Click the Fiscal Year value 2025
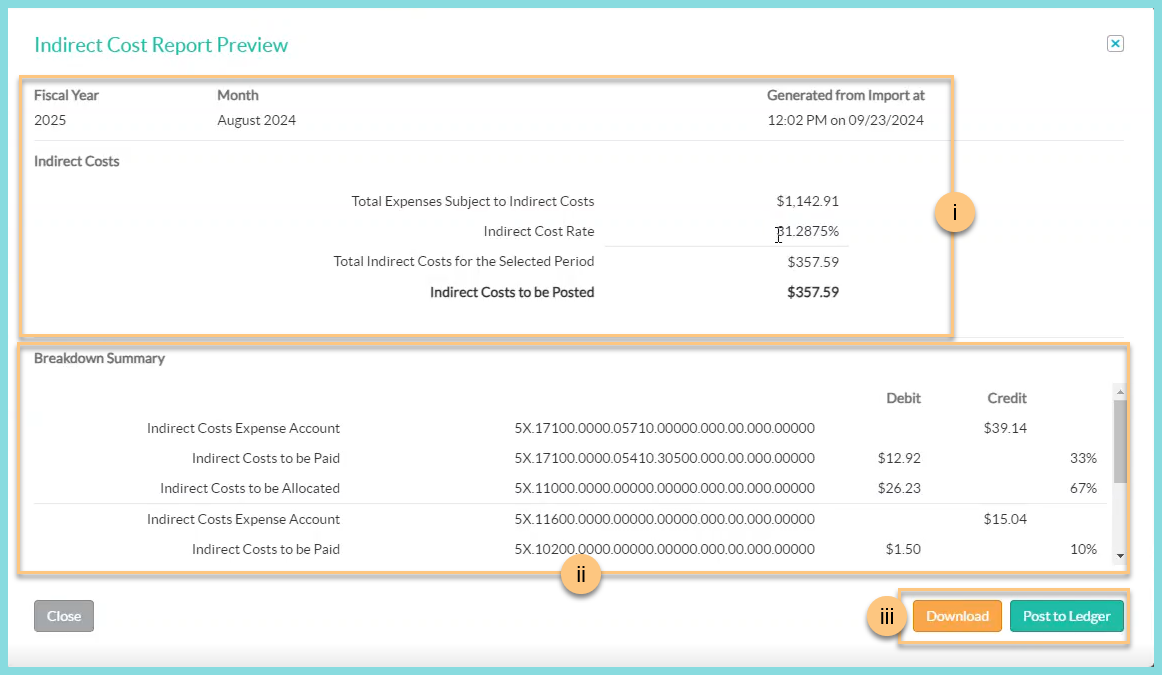The image size is (1162, 675). tap(50, 120)
